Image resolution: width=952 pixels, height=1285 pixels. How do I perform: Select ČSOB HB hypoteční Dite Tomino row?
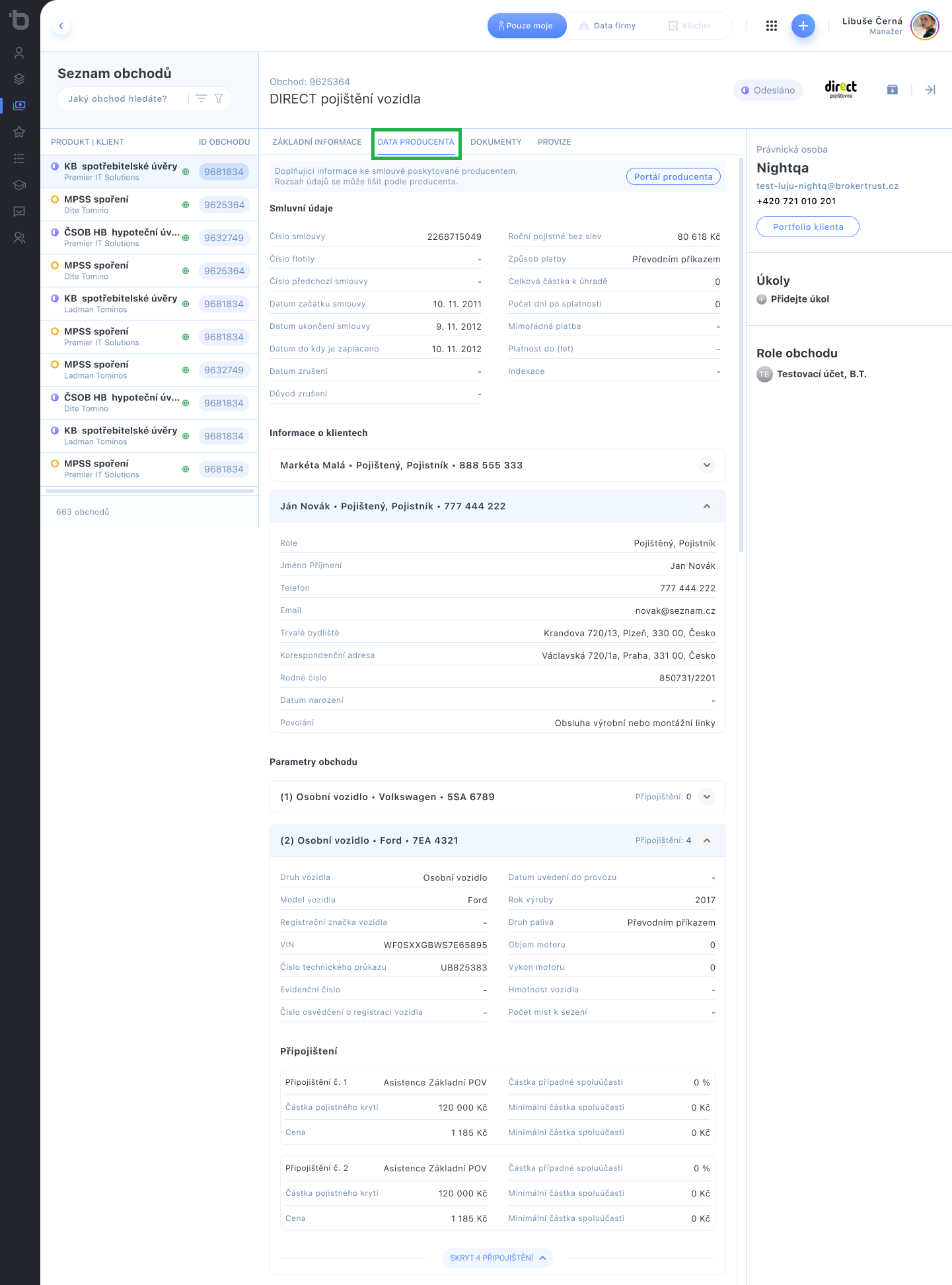(x=149, y=403)
